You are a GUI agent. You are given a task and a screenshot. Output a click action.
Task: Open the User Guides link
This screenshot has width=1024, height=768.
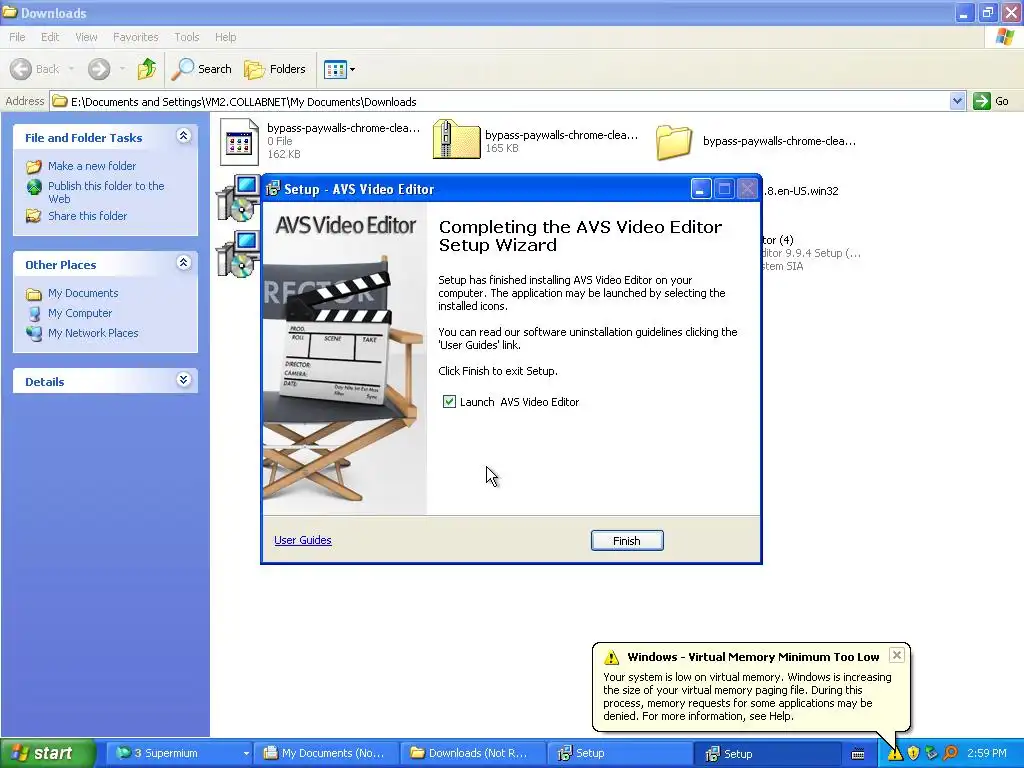302,540
